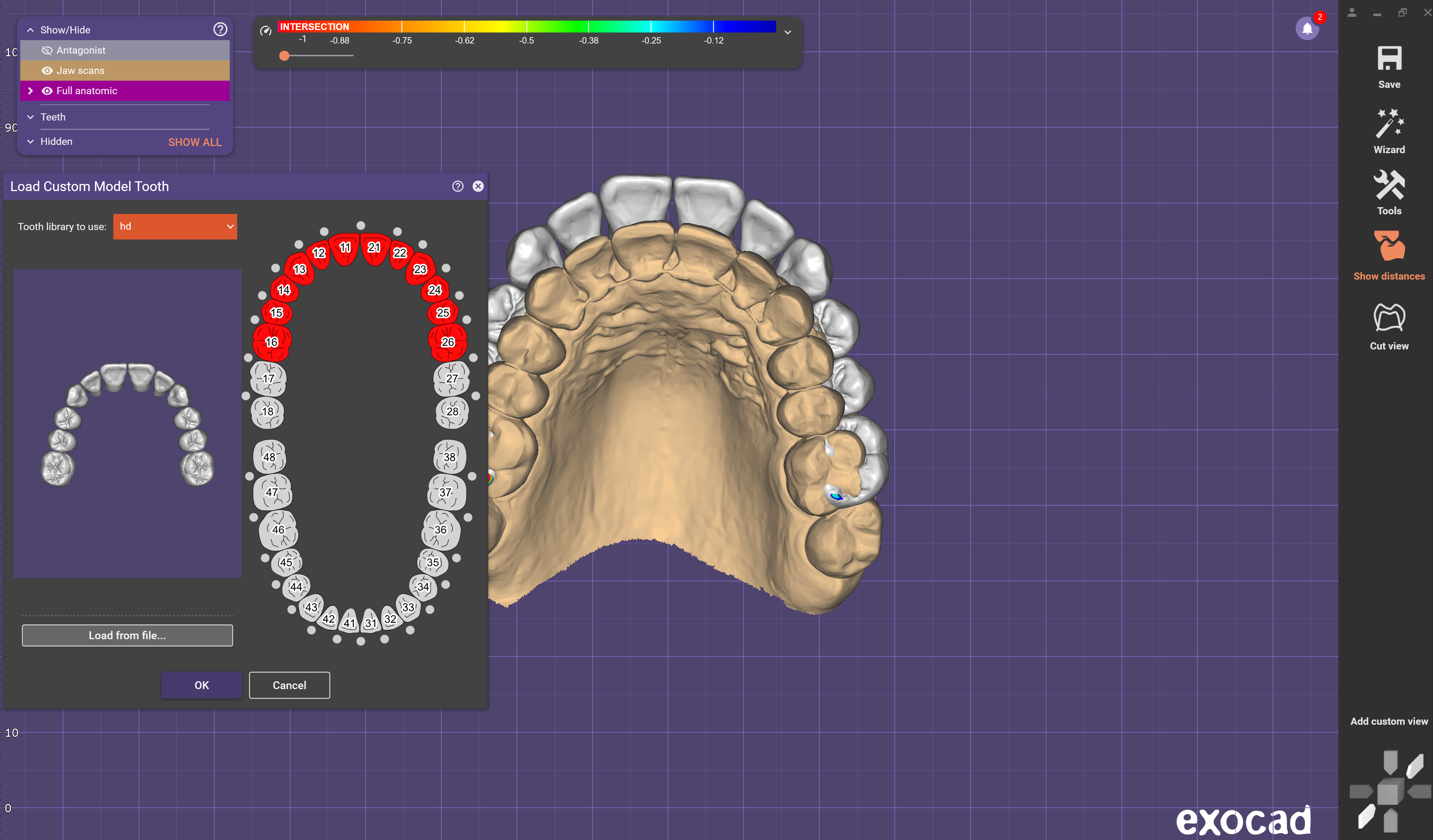Image resolution: width=1433 pixels, height=840 pixels.
Task: Expand the Teeth section
Action: [x=31, y=117]
